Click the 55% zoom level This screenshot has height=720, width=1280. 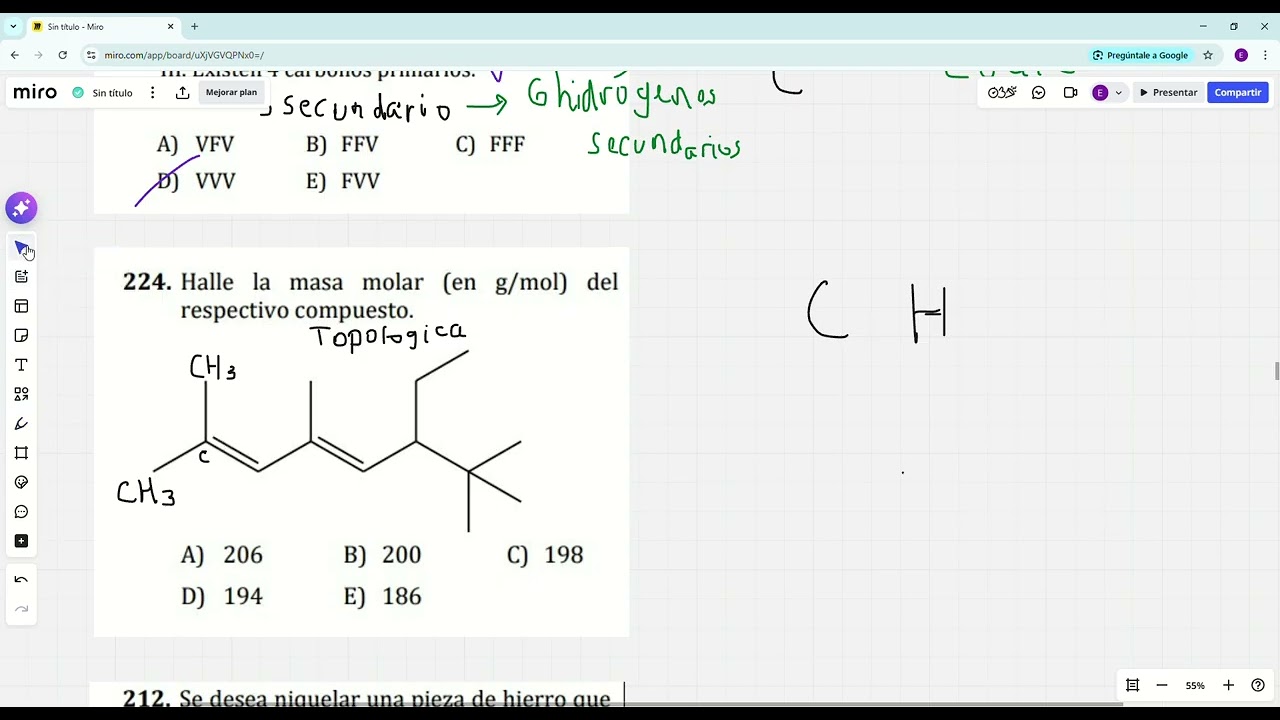tap(1195, 686)
